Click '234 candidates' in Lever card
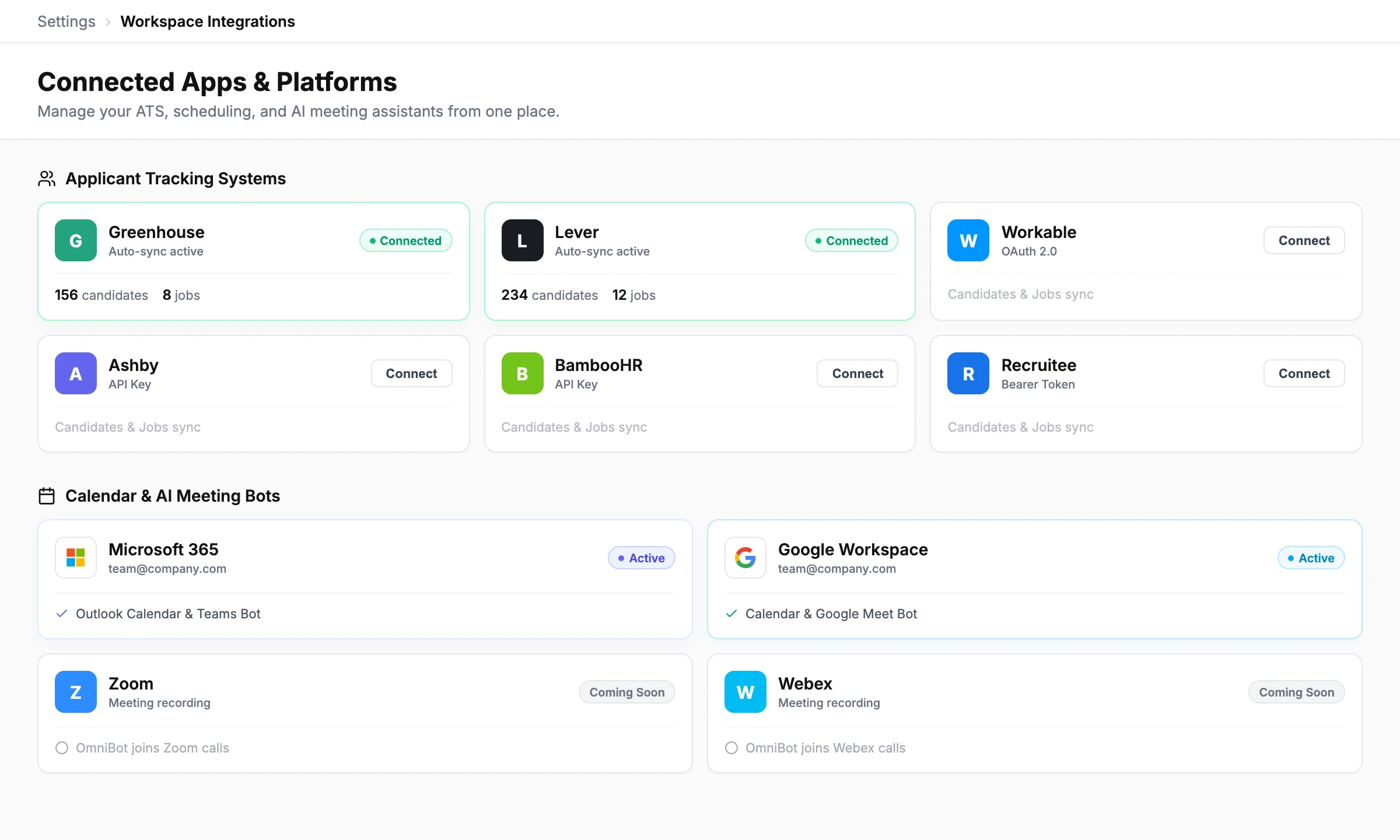The height and width of the screenshot is (840, 1400). (549, 295)
